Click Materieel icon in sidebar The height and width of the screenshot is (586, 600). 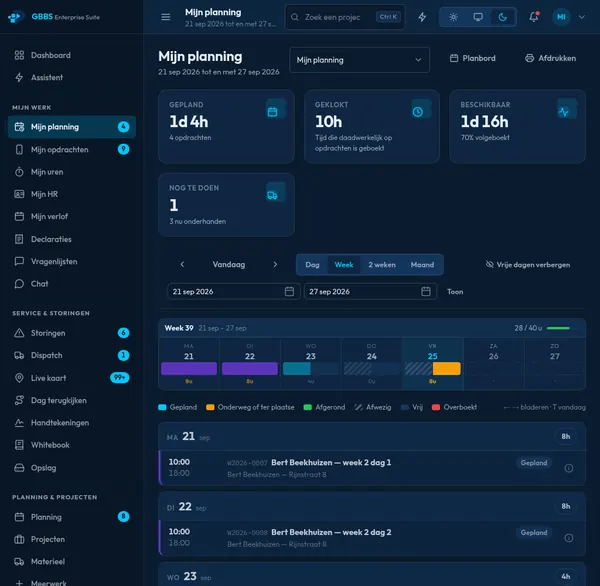click(19, 562)
